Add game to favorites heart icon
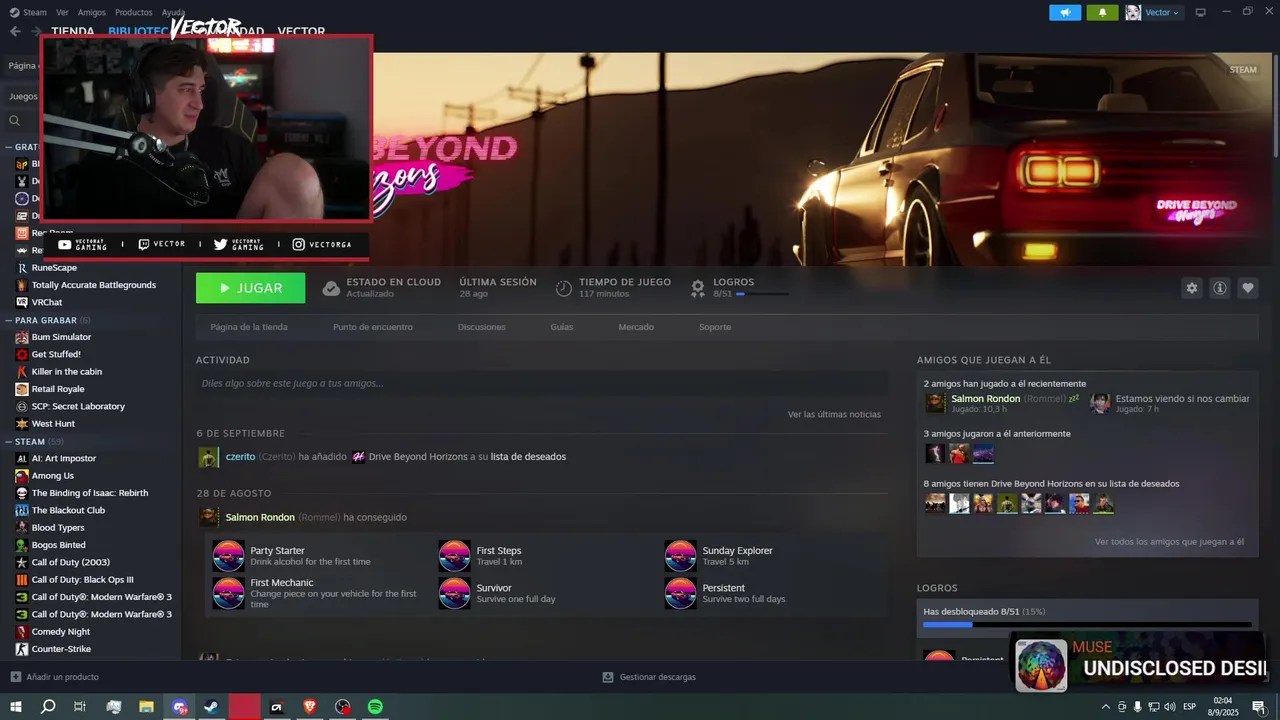 [1248, 288]
